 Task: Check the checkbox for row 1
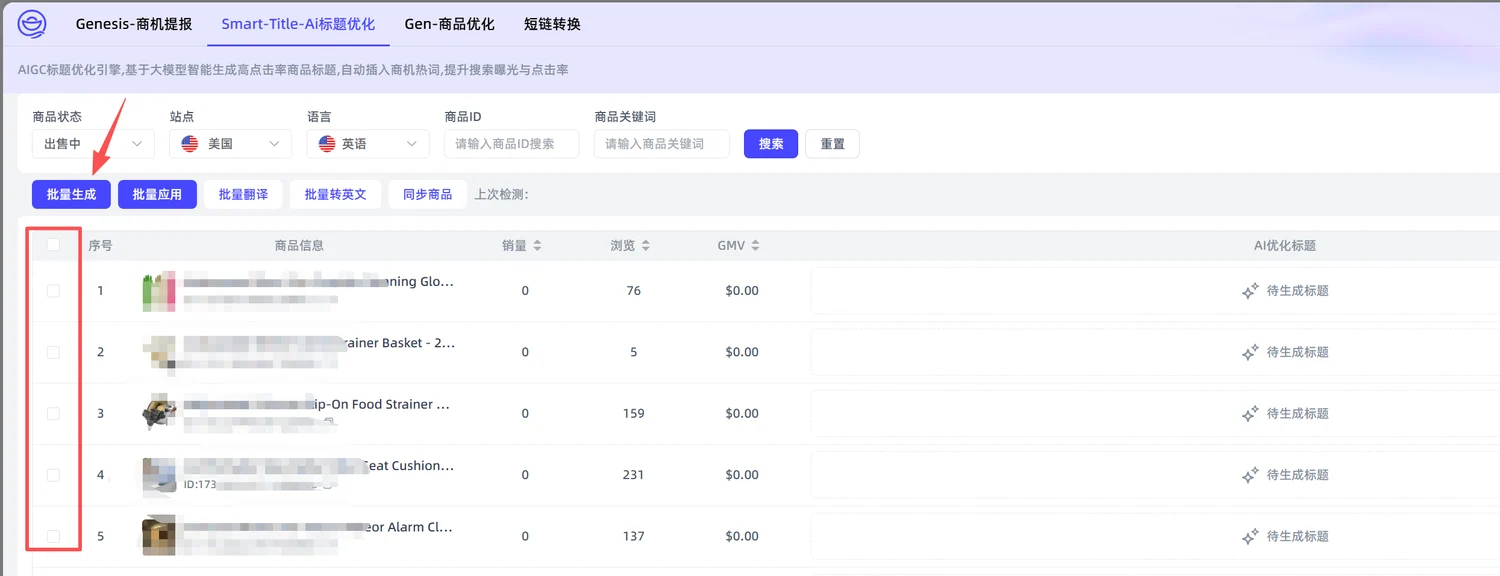click(x=54, y=291)
